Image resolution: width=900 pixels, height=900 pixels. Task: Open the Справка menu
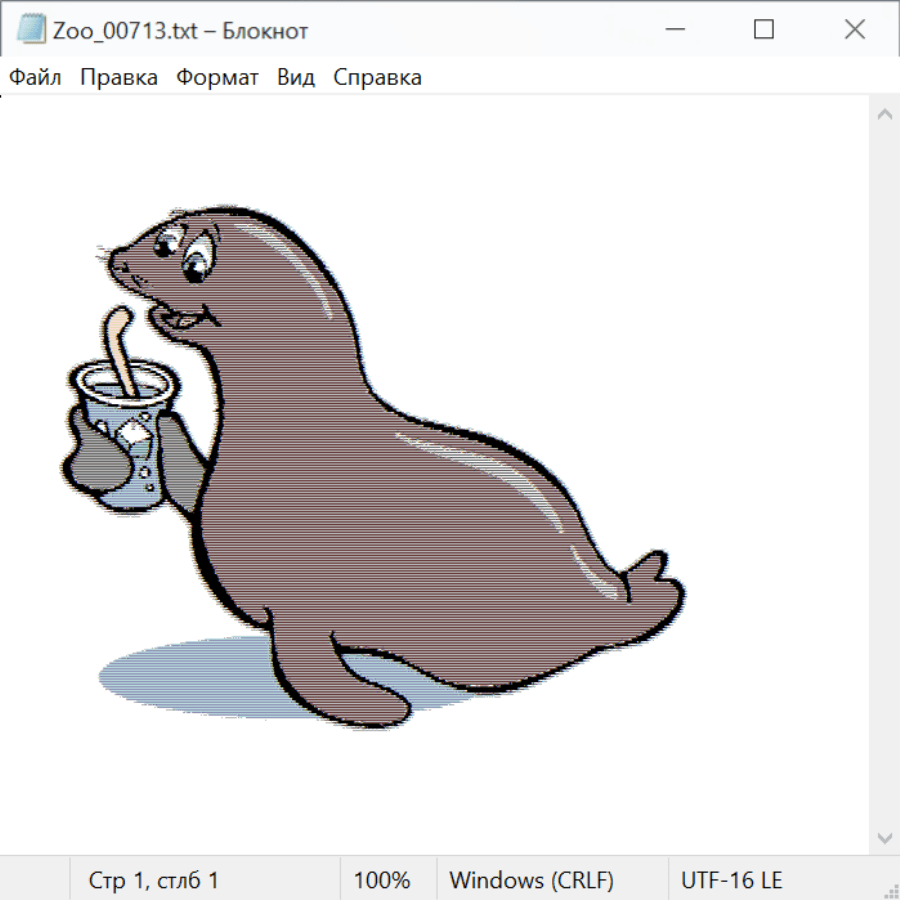coord(377,78)
